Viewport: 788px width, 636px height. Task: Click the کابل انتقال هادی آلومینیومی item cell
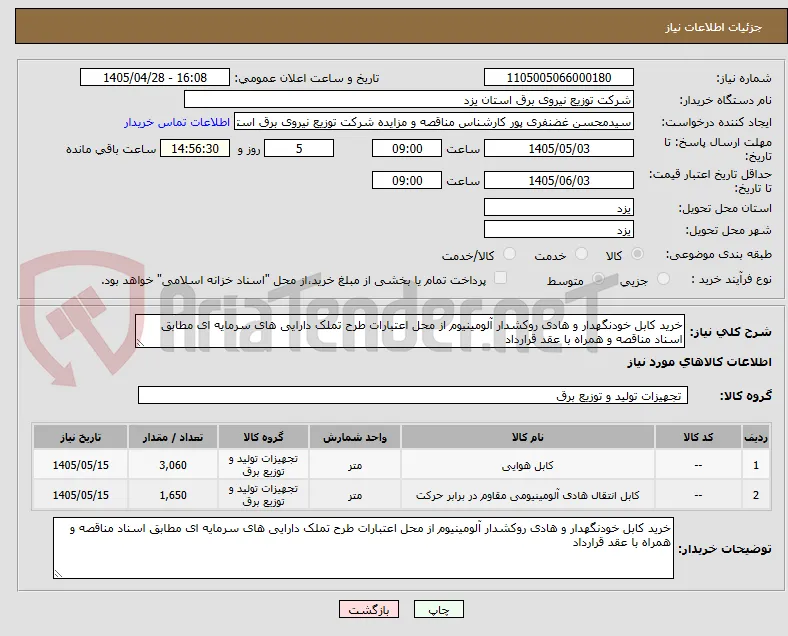(x=528, y=495)
